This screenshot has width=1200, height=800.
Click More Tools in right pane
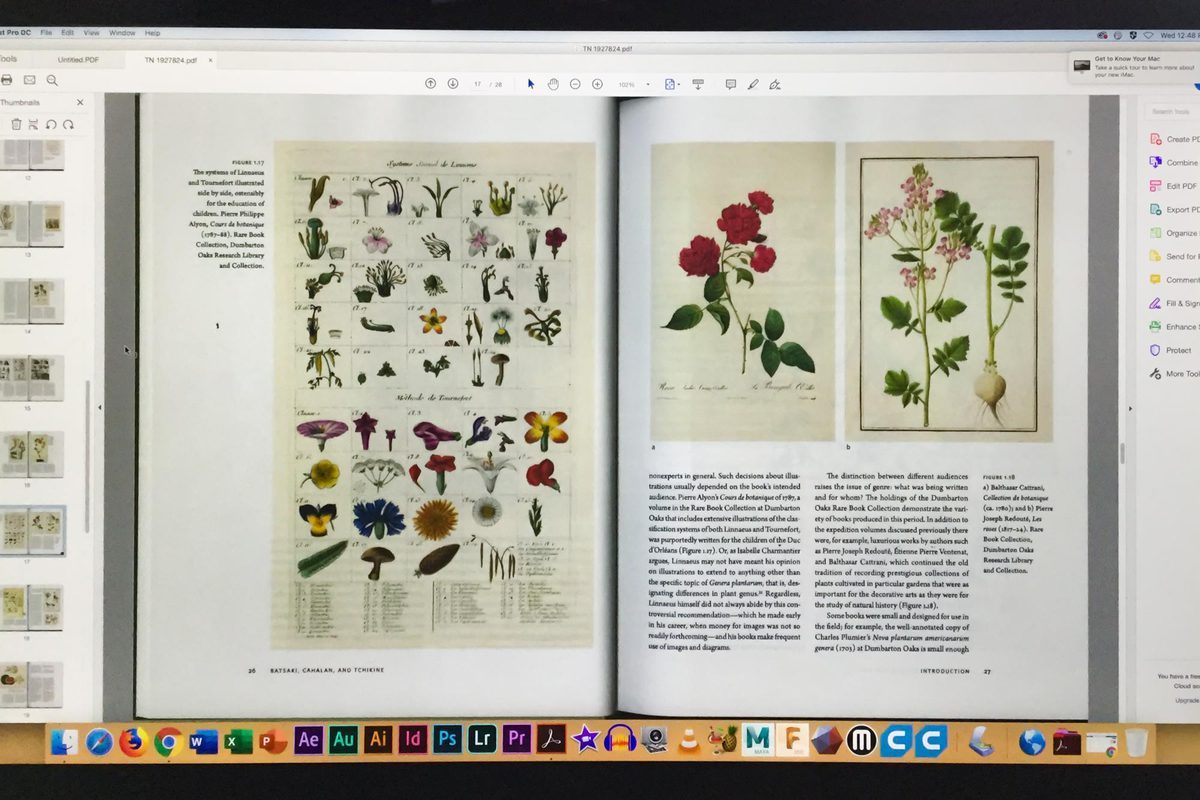tap(1174, 374)
